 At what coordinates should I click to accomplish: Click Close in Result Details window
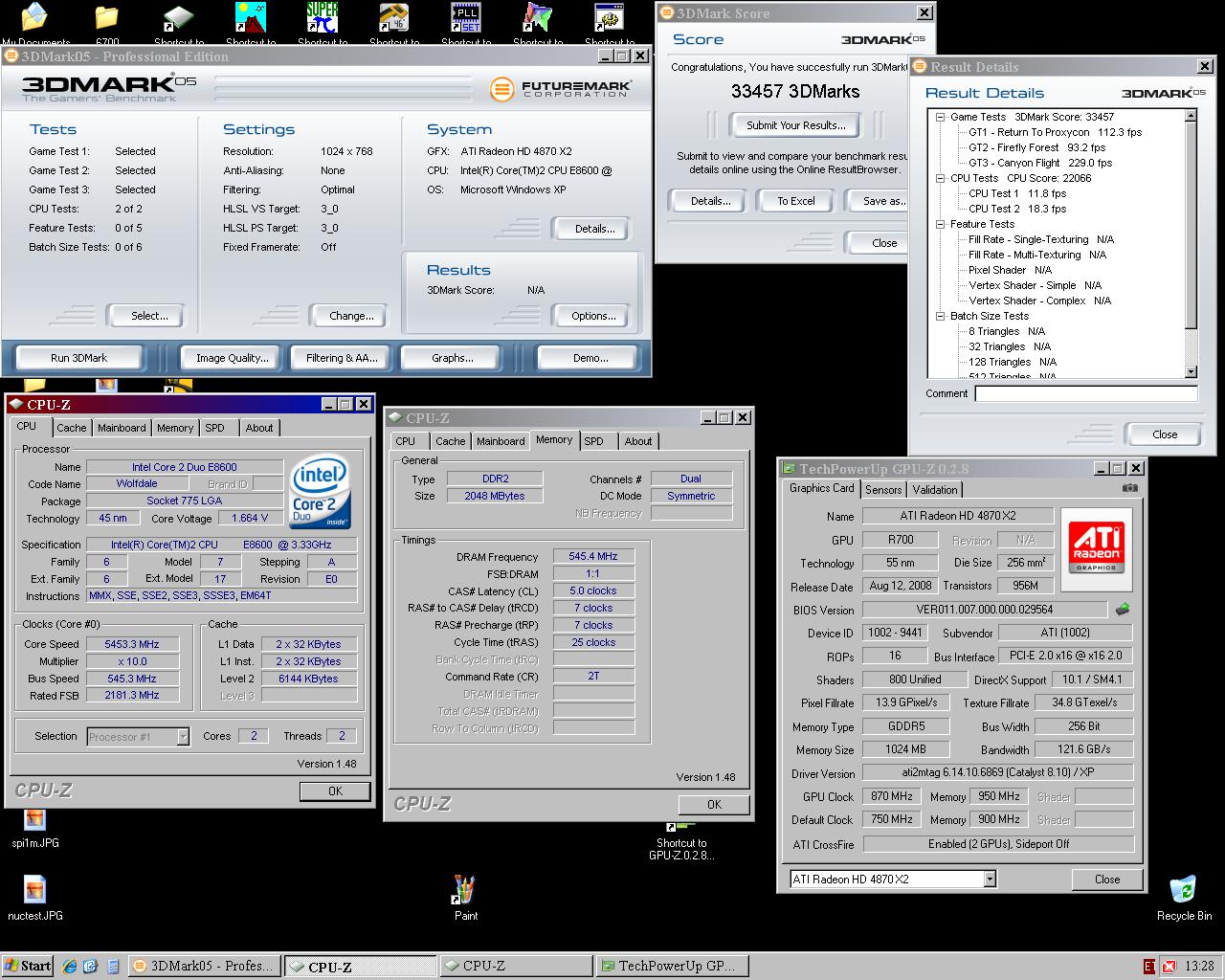1165,434
